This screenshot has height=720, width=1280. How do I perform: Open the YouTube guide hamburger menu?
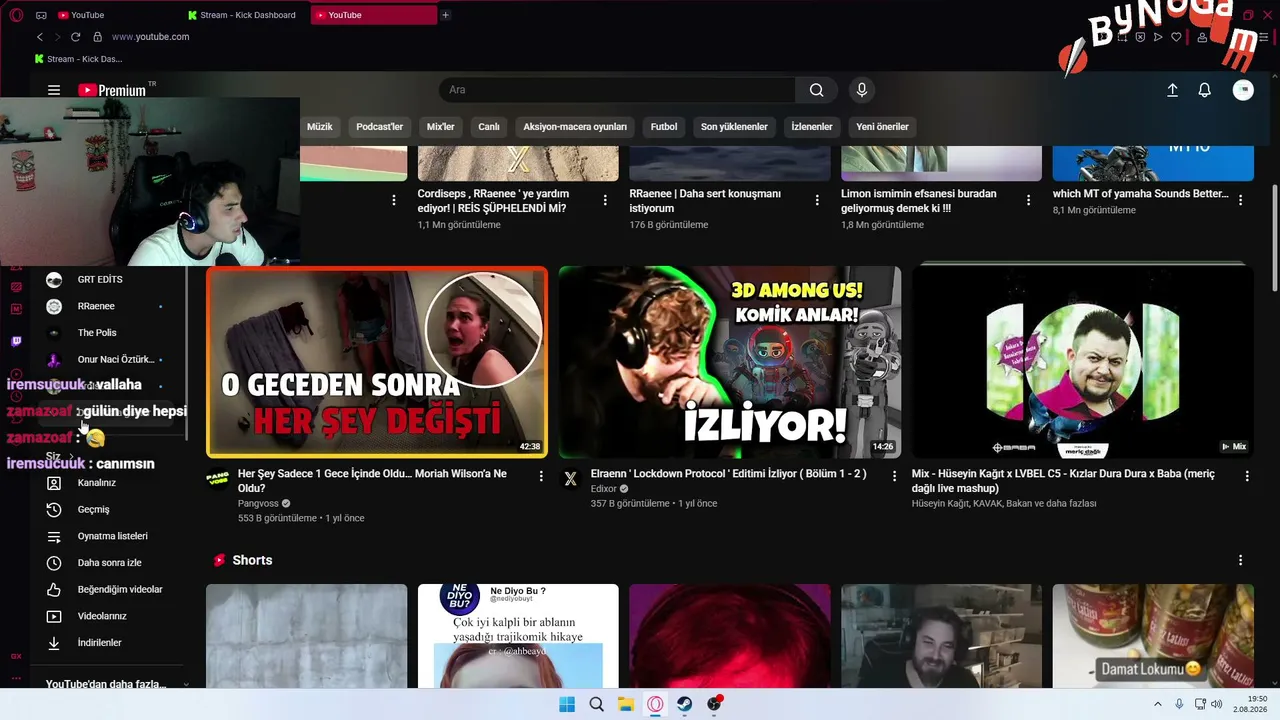pos(54,90)
